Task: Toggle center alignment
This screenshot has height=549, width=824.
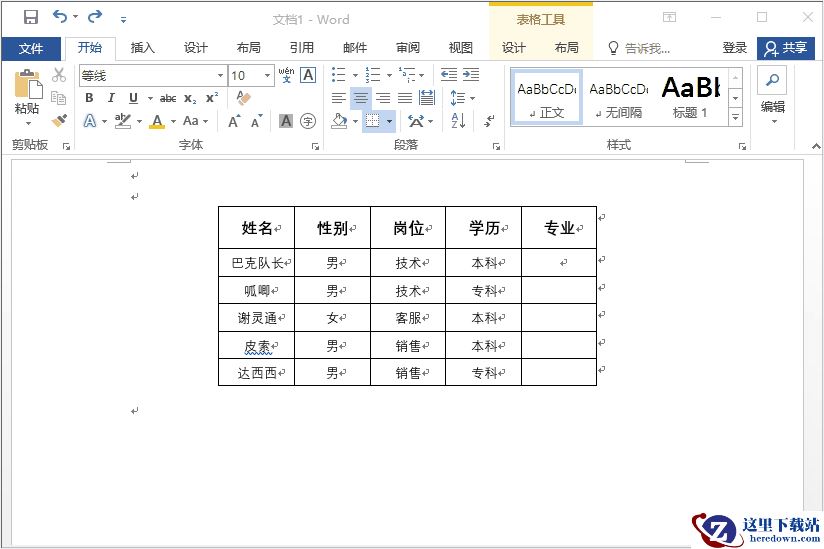Action: (361, 98)
